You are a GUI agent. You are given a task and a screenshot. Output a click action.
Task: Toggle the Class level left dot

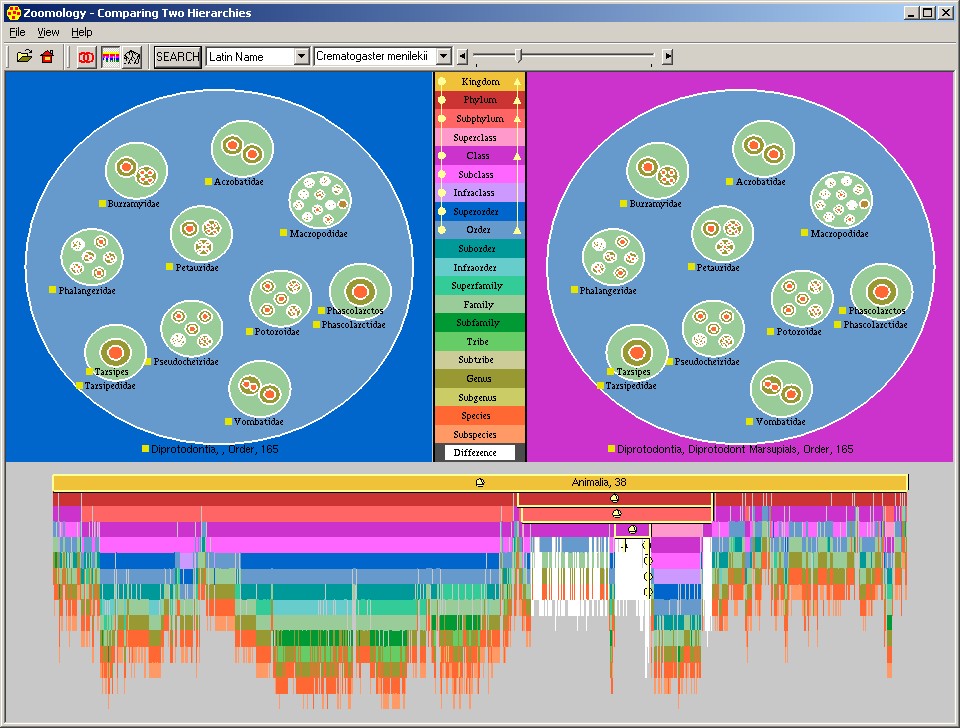coord(442,156)
